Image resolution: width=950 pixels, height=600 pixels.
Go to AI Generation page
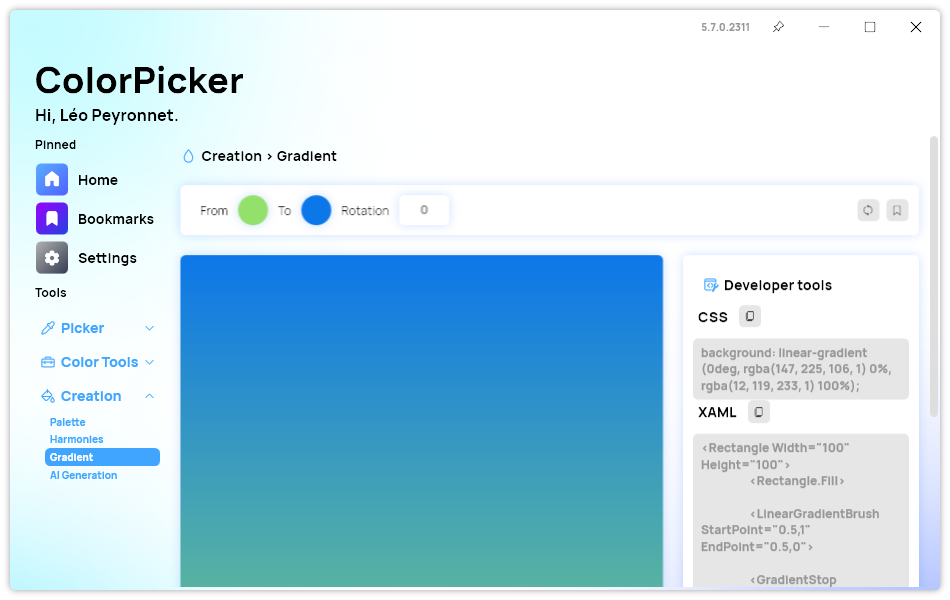coord(84,475)
